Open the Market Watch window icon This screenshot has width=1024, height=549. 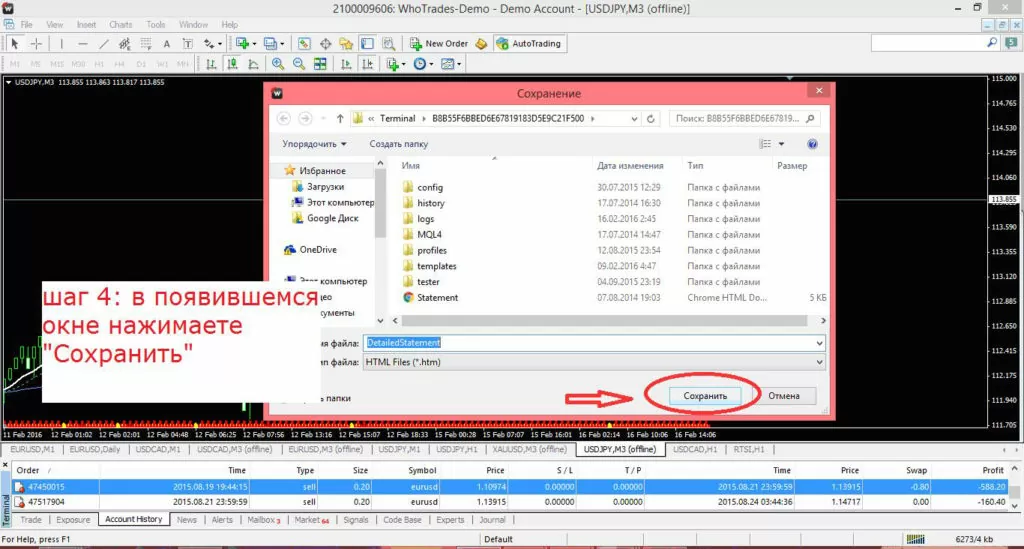pyautogui.click(x=304, y=44)
